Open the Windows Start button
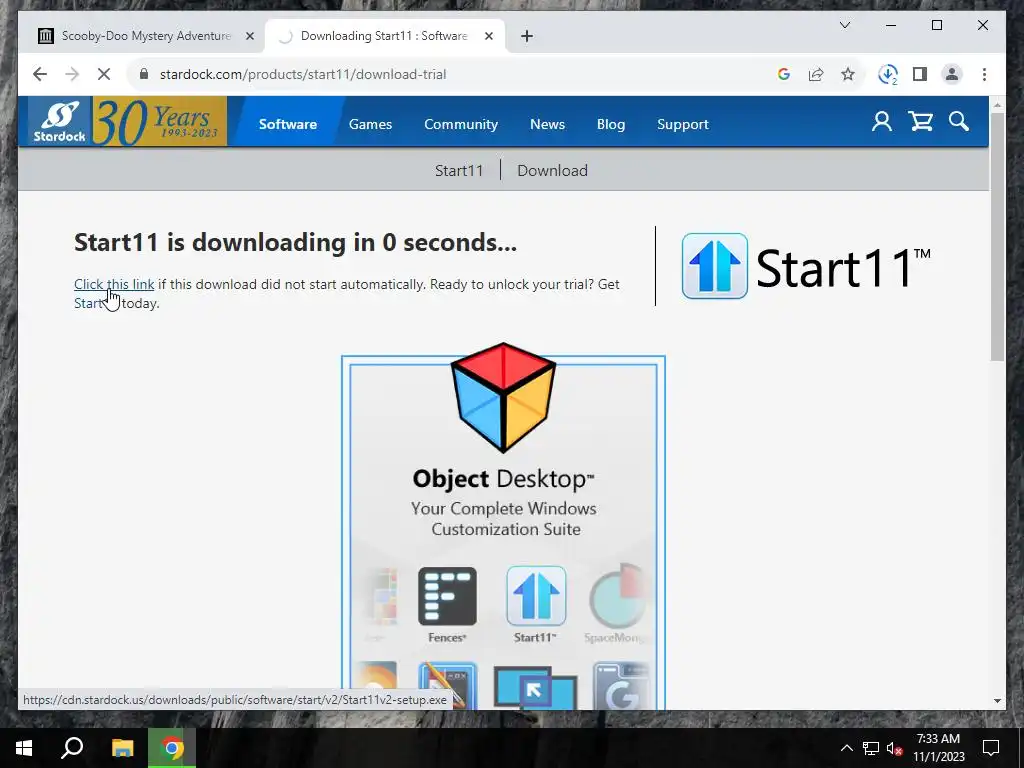Viewport: 1024px width, 768px height. click(x=24, y=748)
